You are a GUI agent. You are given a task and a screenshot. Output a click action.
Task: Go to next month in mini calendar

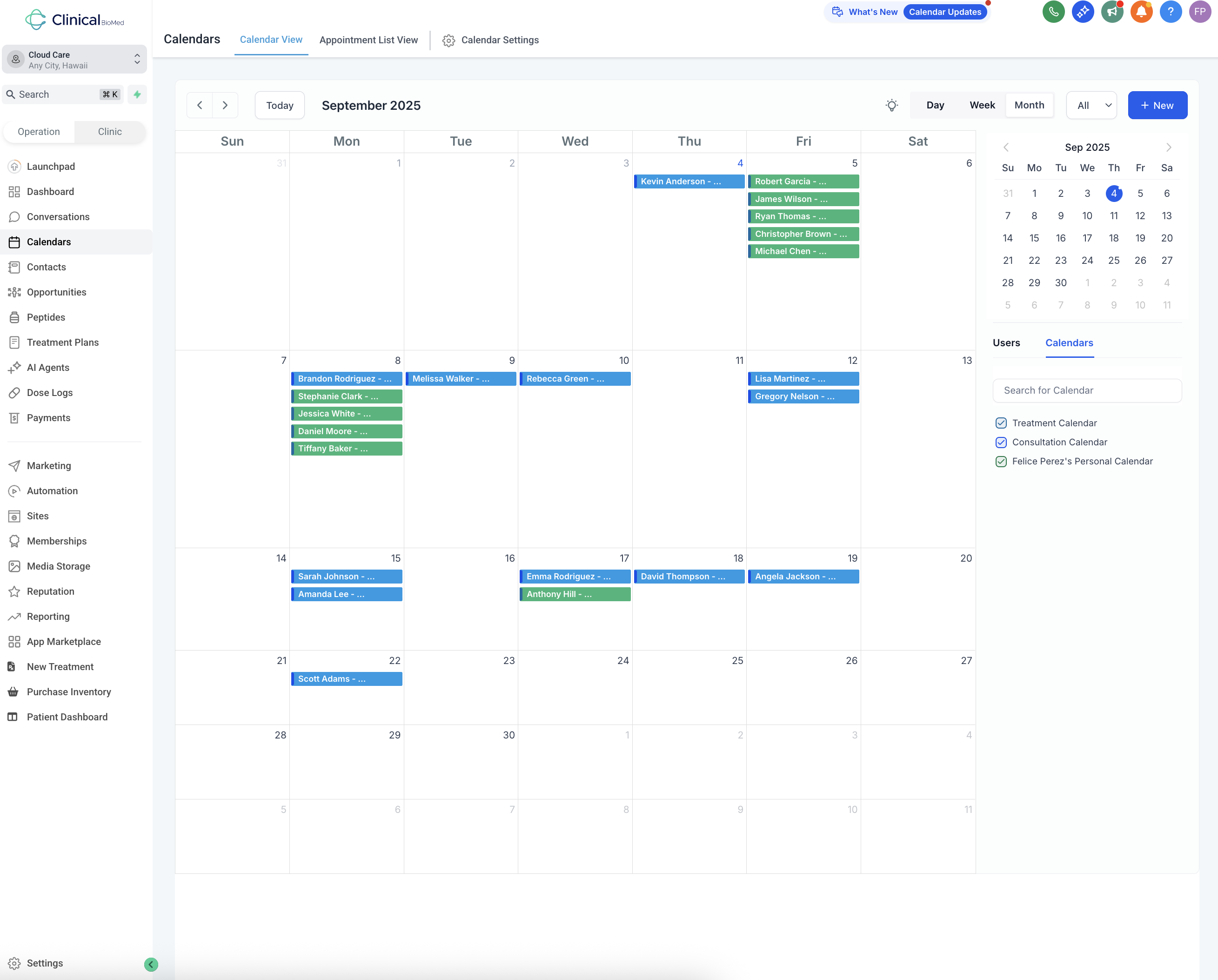(1168, 148)
